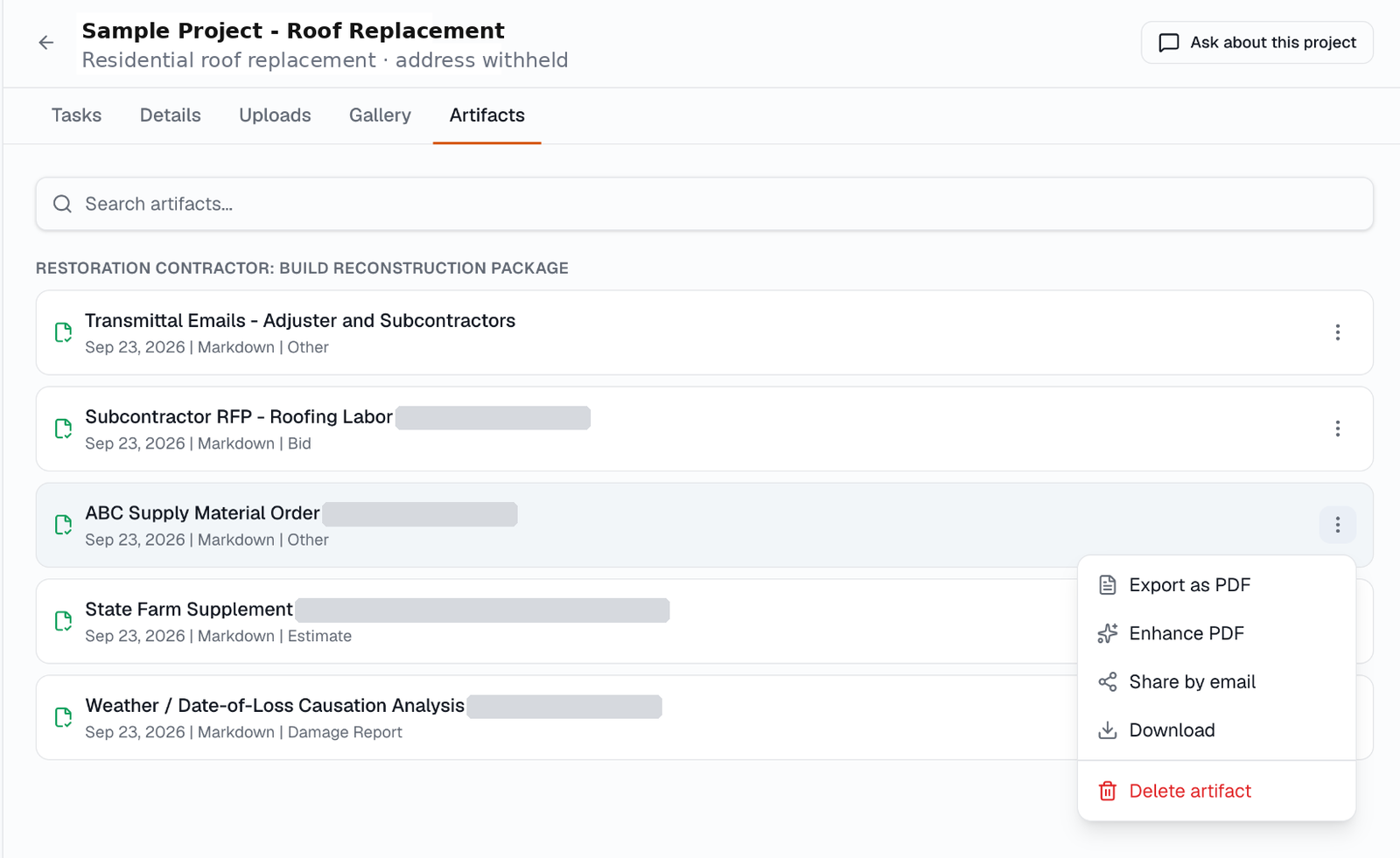Image resolution: width=1400 pixels, height=858 pixels.
Task: Open Subcontractor RFP - Roofing Labor artifact
Action: coord(704,429)
